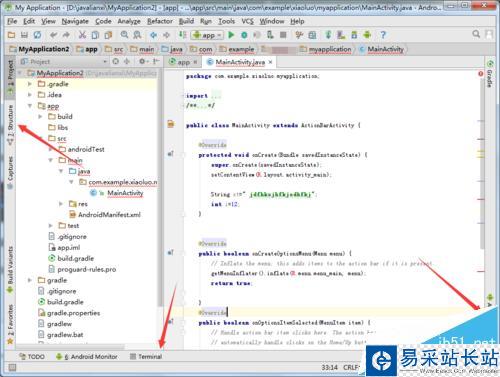Switch to the MainActivity.java editor tab
Viewport: 500px width, 377px height.
click(x=240, y=62)
